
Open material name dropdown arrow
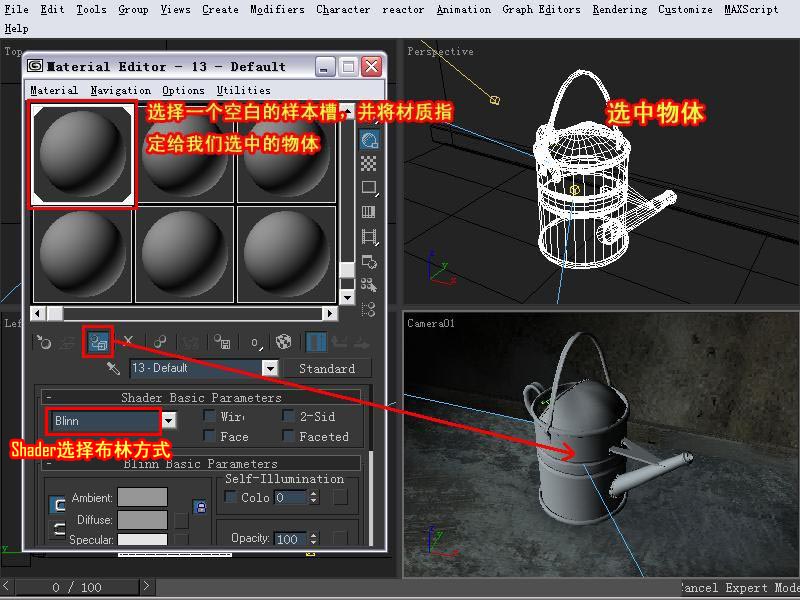[270, 368]
